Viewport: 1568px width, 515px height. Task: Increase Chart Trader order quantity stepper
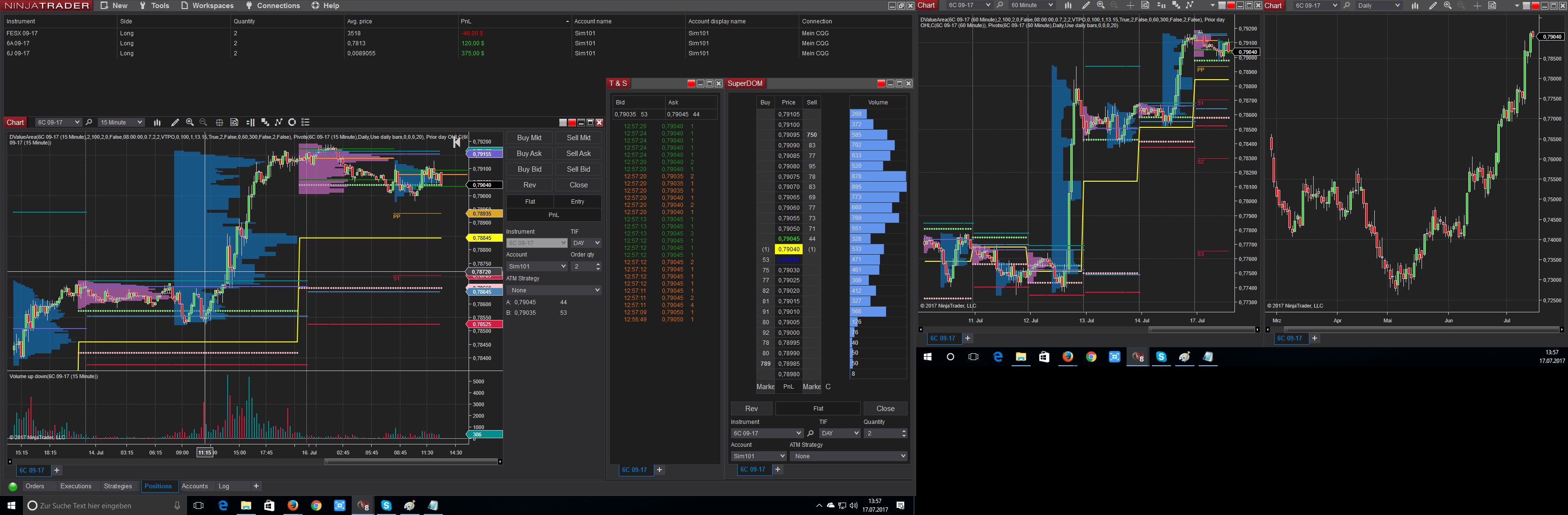click(x=598, y=264)
